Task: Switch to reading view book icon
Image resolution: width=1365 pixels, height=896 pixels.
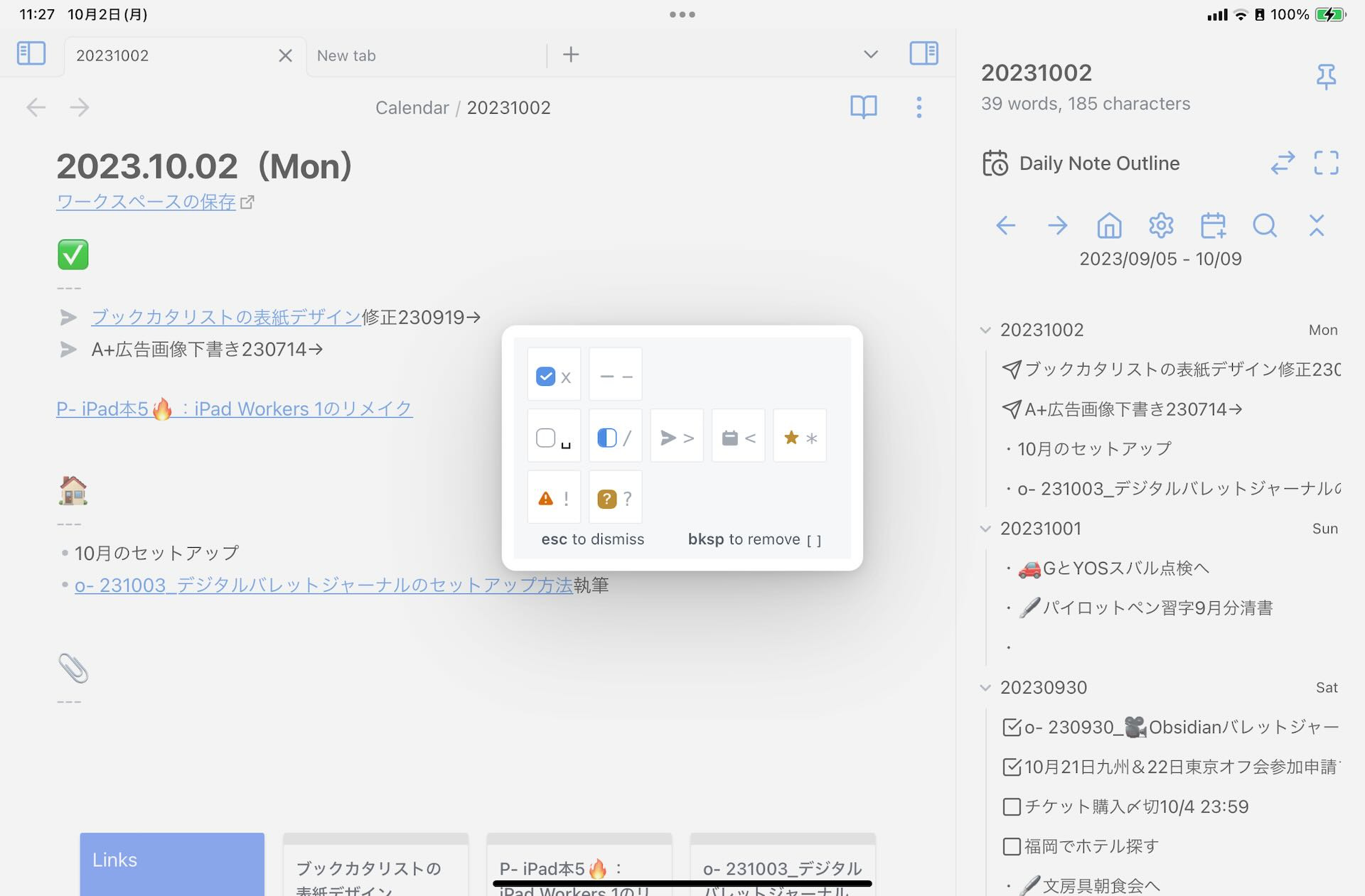Action: coord(863,107)
